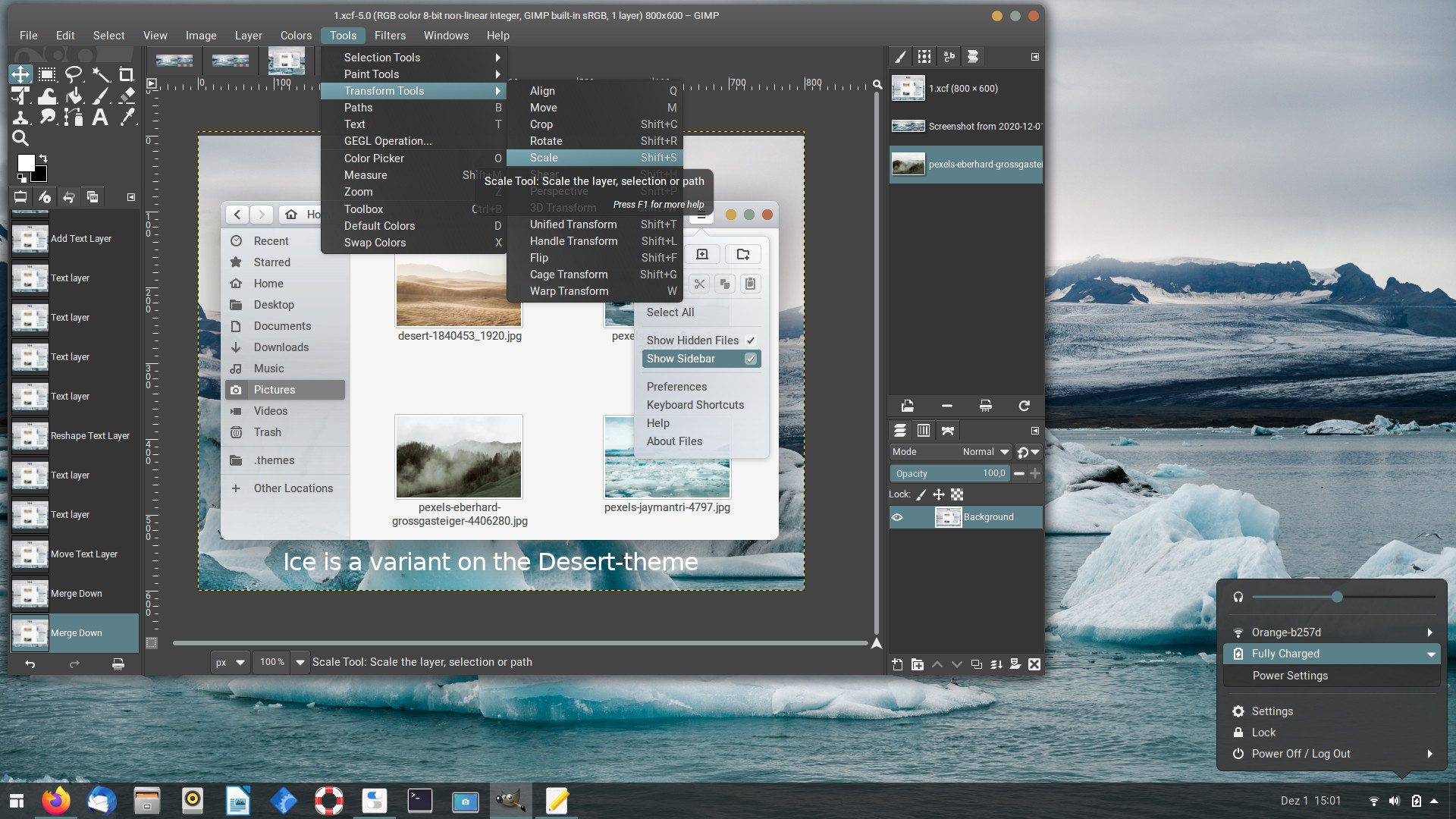
Task: Open Keyboard Shortcuts in Files menu
Action: pos(695,405)
